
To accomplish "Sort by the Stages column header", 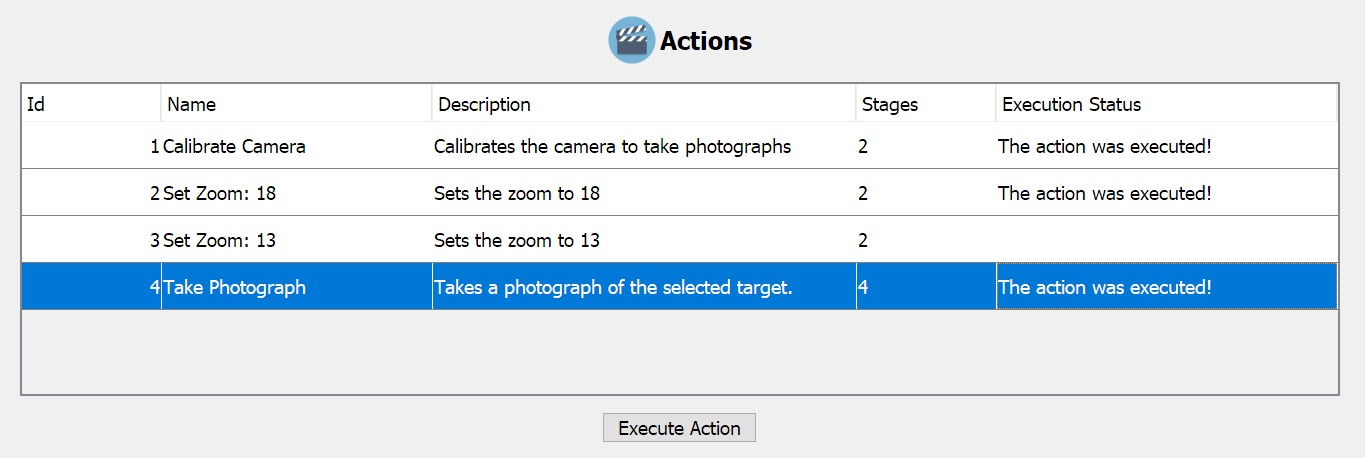I will (x=925, y=104).
